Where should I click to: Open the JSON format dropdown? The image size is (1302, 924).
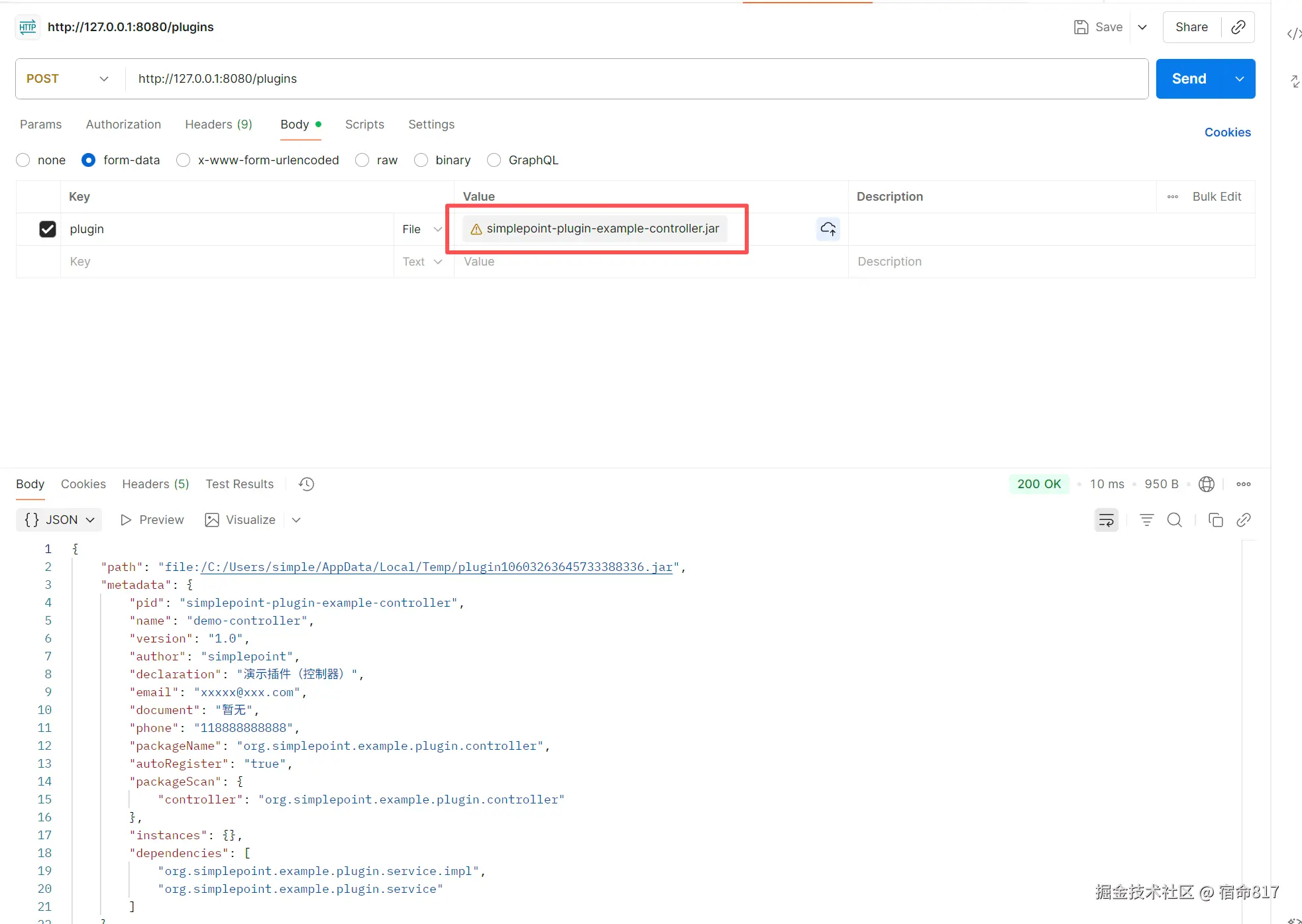[x=59, y=520]
